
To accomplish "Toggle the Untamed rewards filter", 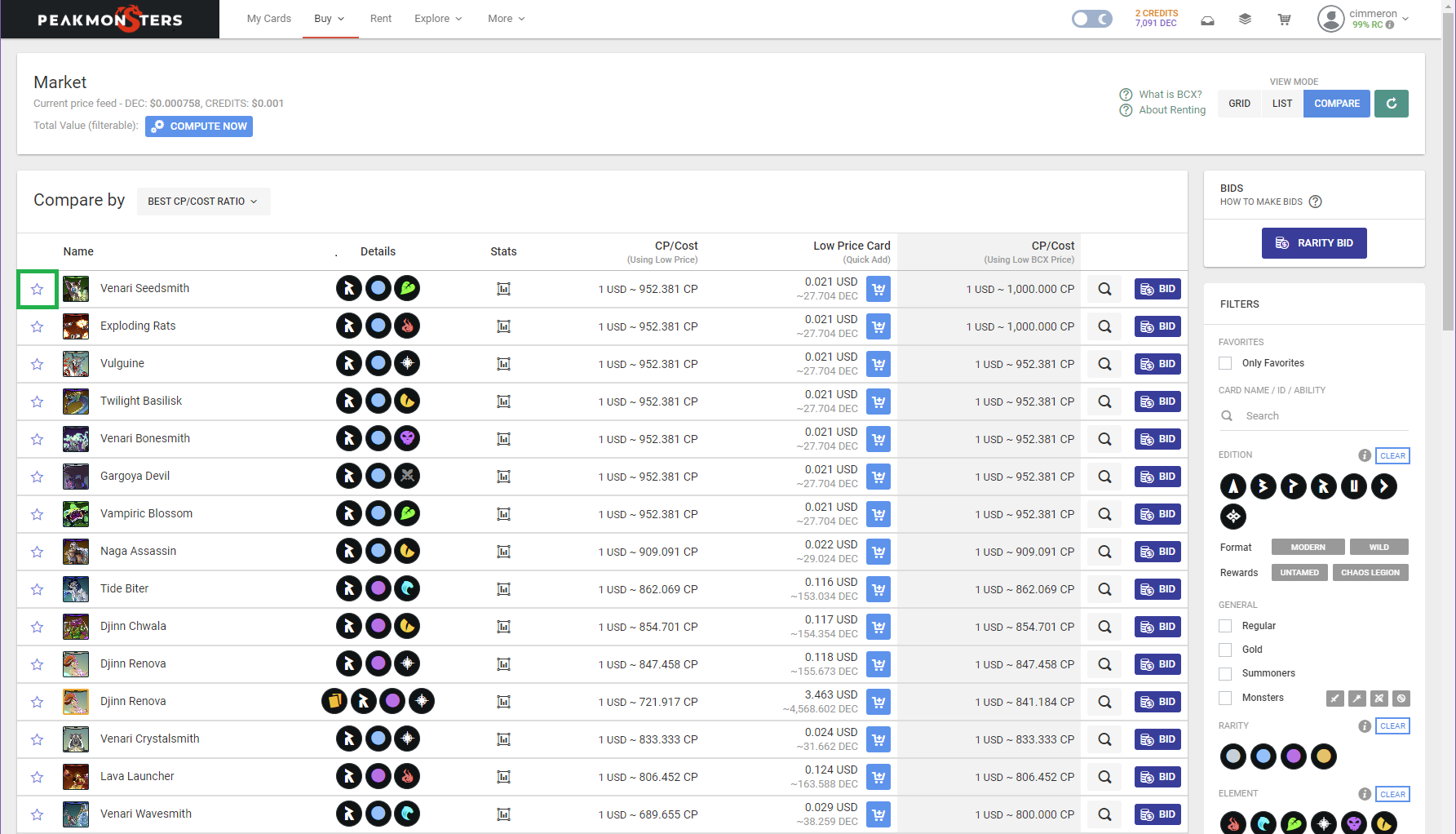I will [1299, 573].
